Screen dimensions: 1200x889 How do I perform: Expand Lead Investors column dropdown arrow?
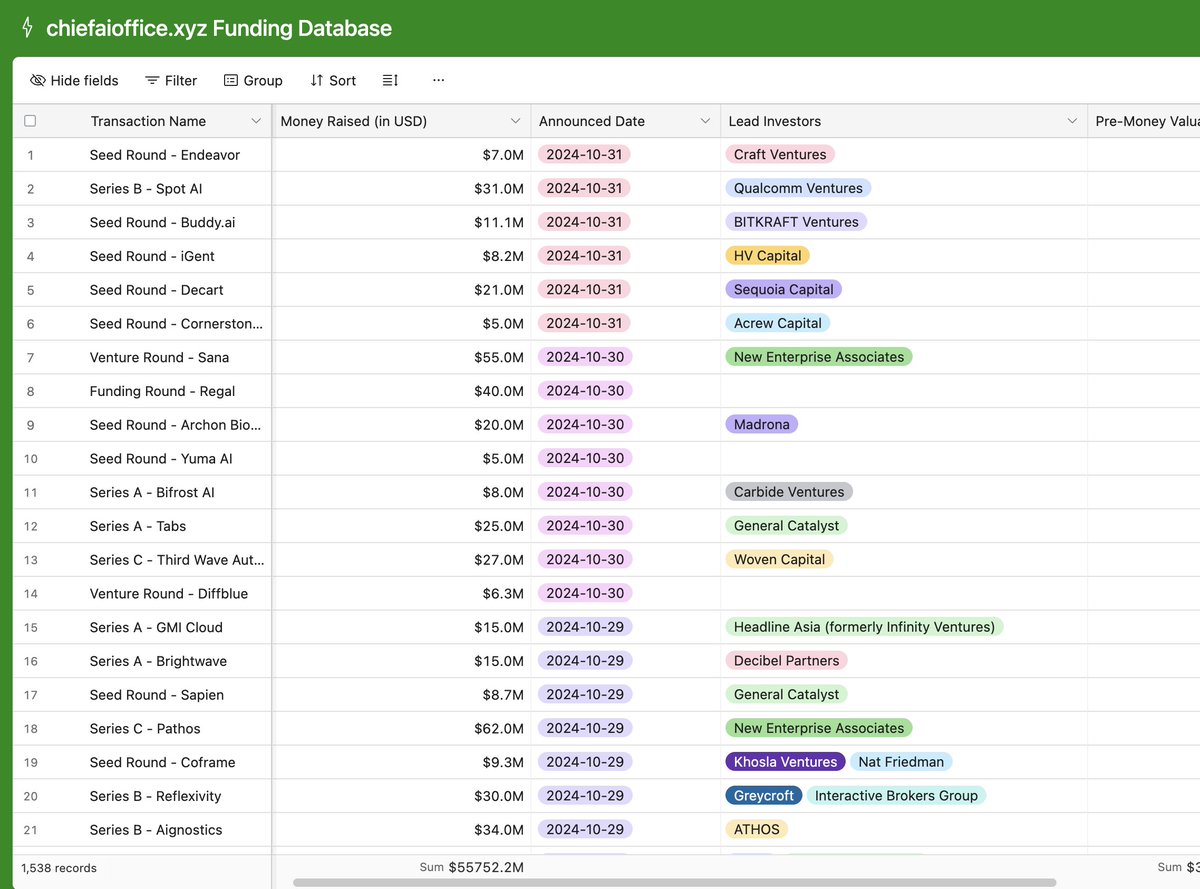[x=1072, y=121]
